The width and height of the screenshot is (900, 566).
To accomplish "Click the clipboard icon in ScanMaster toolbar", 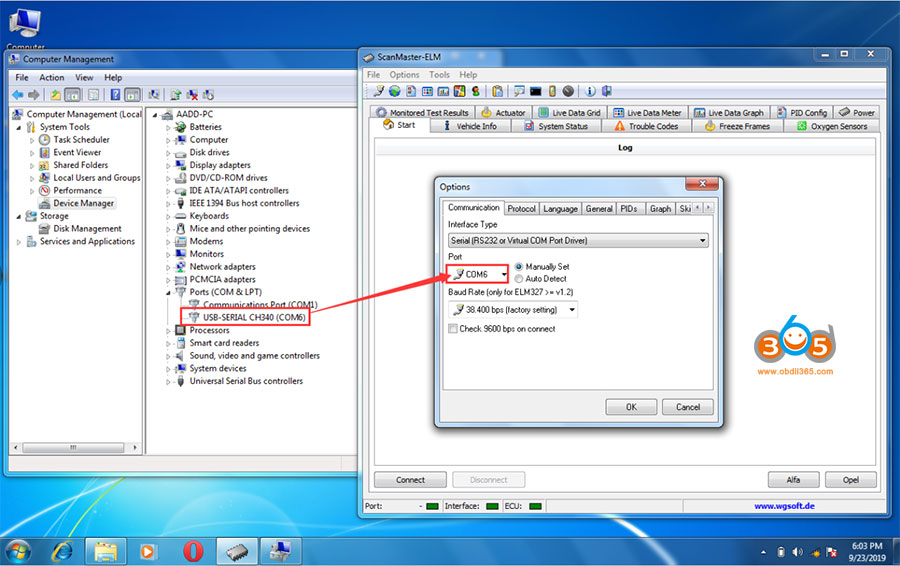I will pyautogui.click(x=497, y=91).
